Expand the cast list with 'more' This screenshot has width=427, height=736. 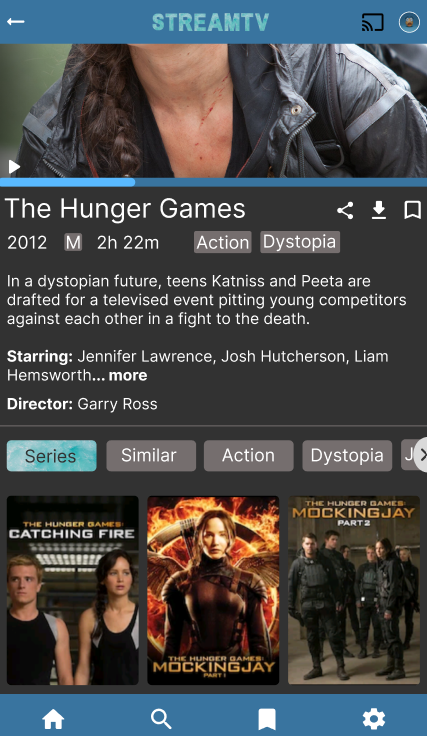128,376
